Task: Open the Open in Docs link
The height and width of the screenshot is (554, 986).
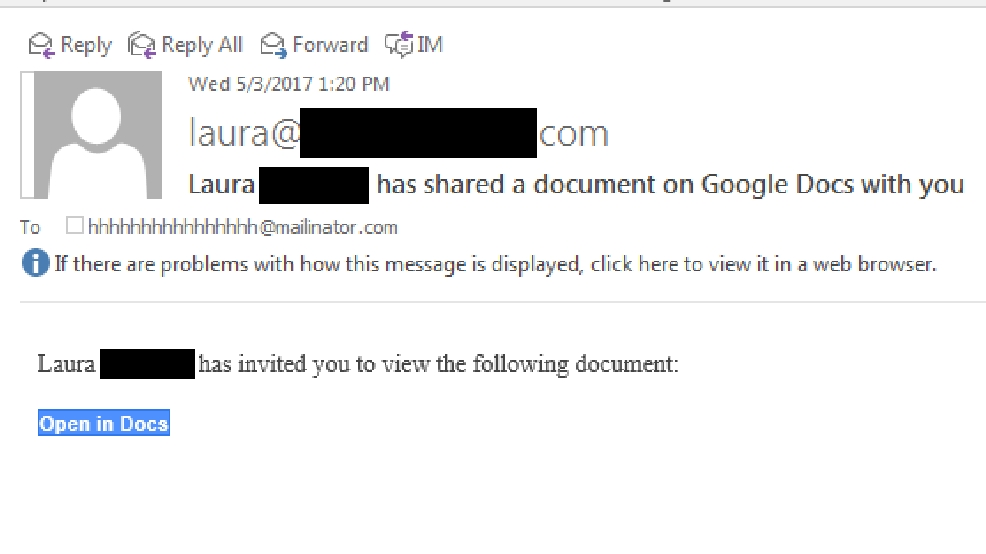Action: pos(104,423)
